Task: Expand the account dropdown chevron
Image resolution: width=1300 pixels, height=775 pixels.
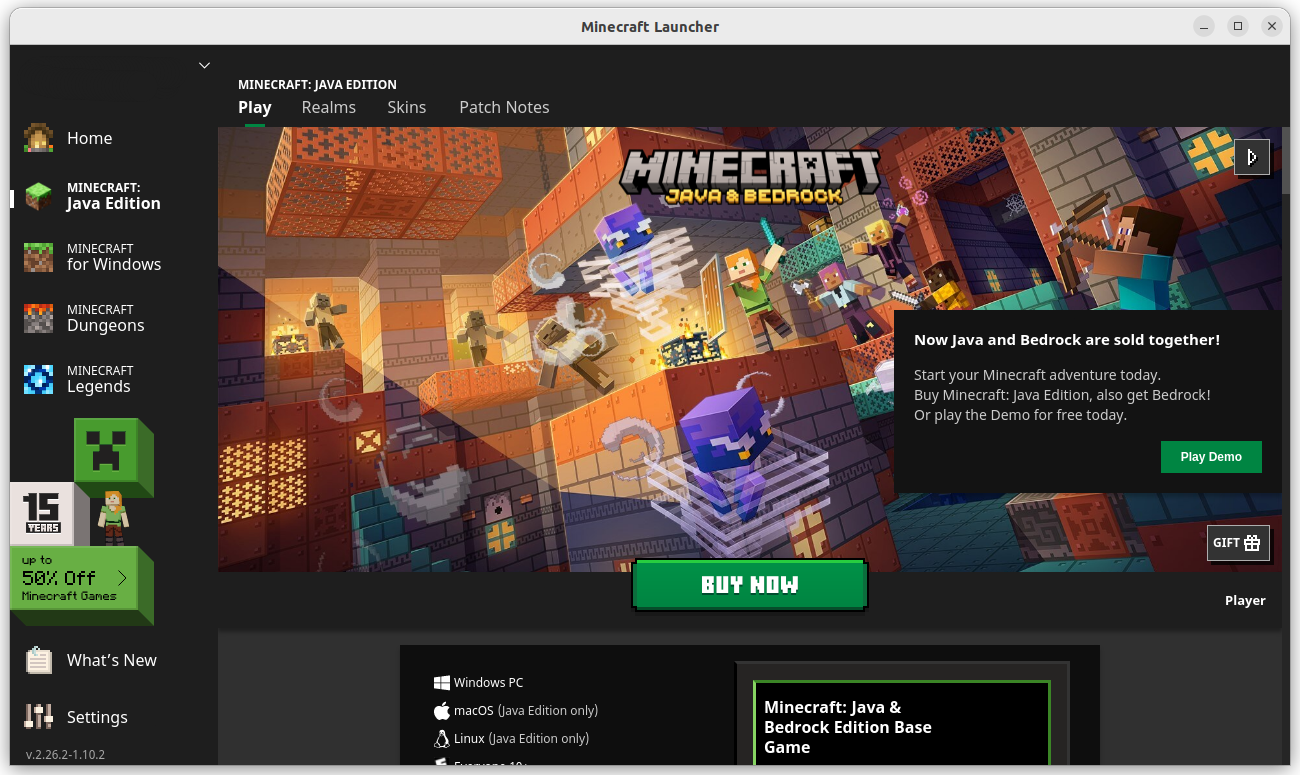Action: [x=204, y=66]
